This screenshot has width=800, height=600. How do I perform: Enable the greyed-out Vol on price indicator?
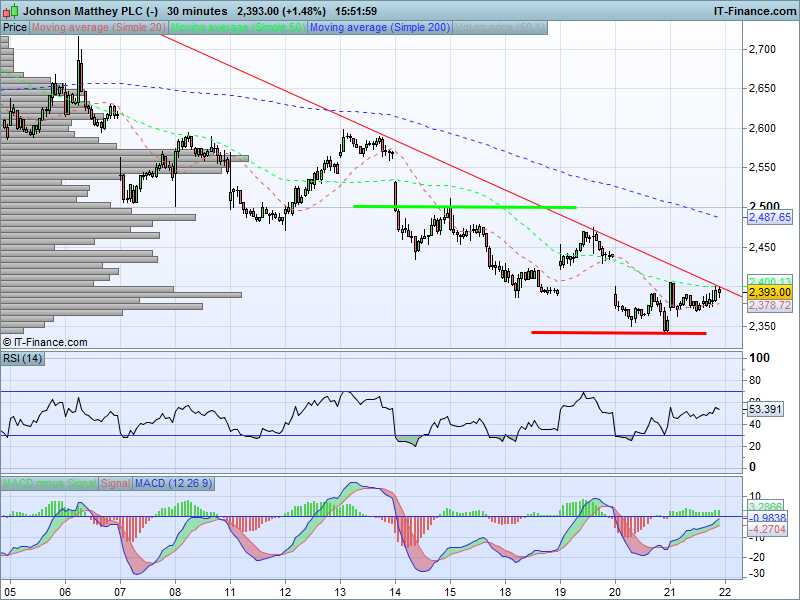coord(499,28)
